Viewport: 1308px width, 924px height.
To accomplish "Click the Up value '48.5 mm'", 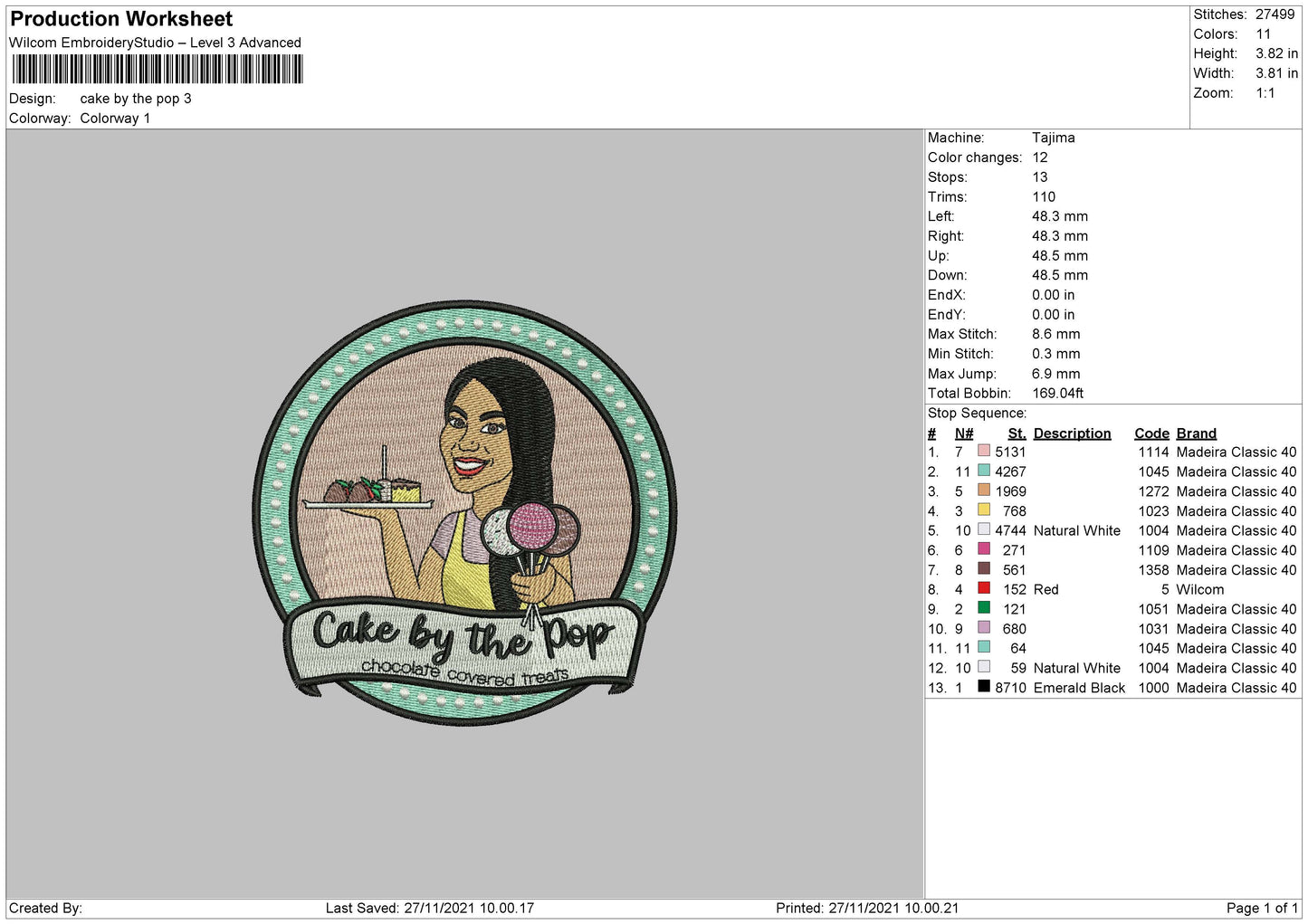I will click(1060, 255).
